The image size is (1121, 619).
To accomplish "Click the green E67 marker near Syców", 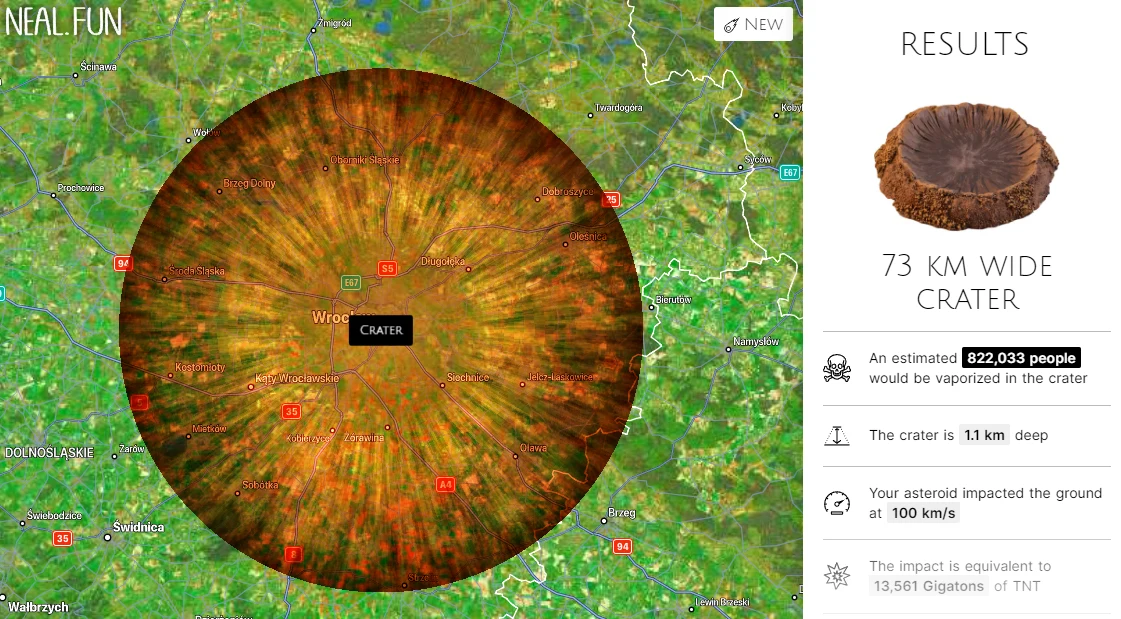I will coord(789,172).
